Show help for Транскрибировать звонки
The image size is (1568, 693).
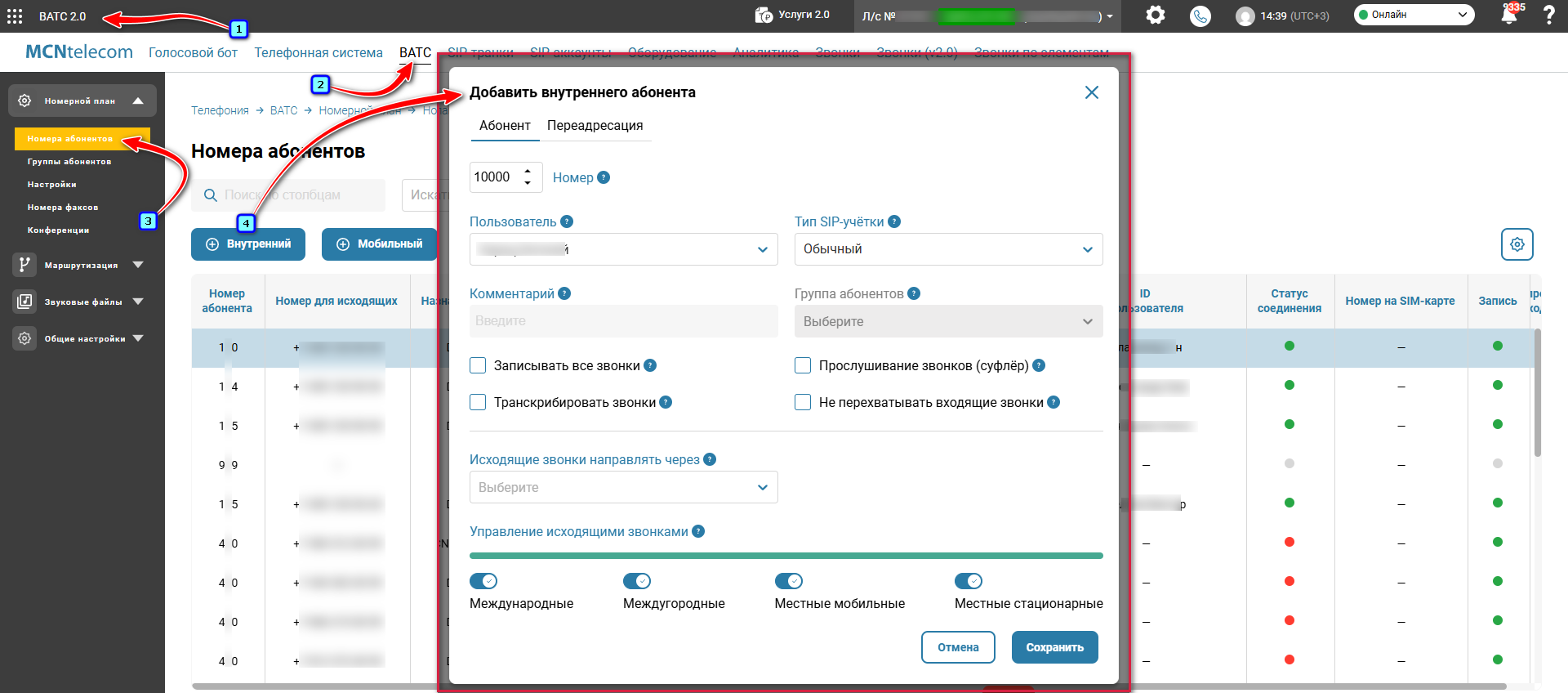point(666,402)
